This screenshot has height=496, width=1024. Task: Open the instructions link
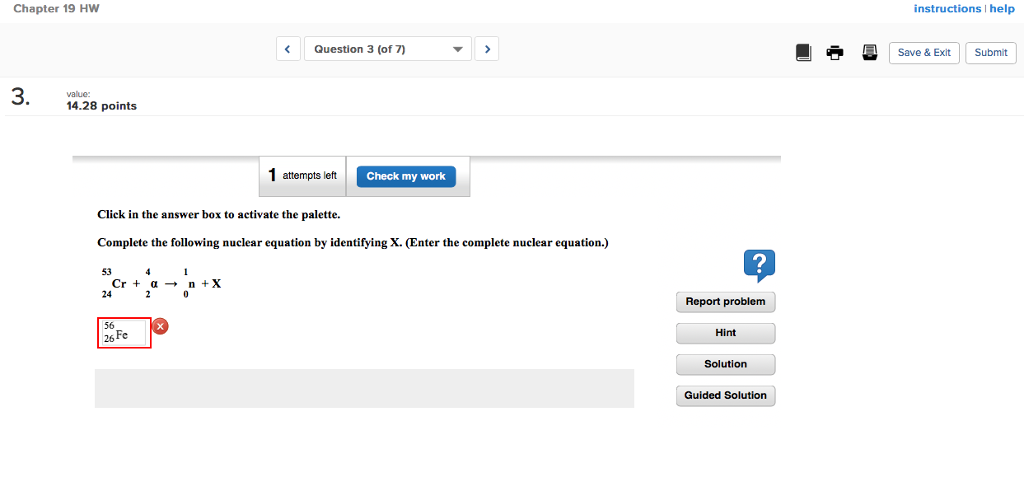click(x=947, y=8)
